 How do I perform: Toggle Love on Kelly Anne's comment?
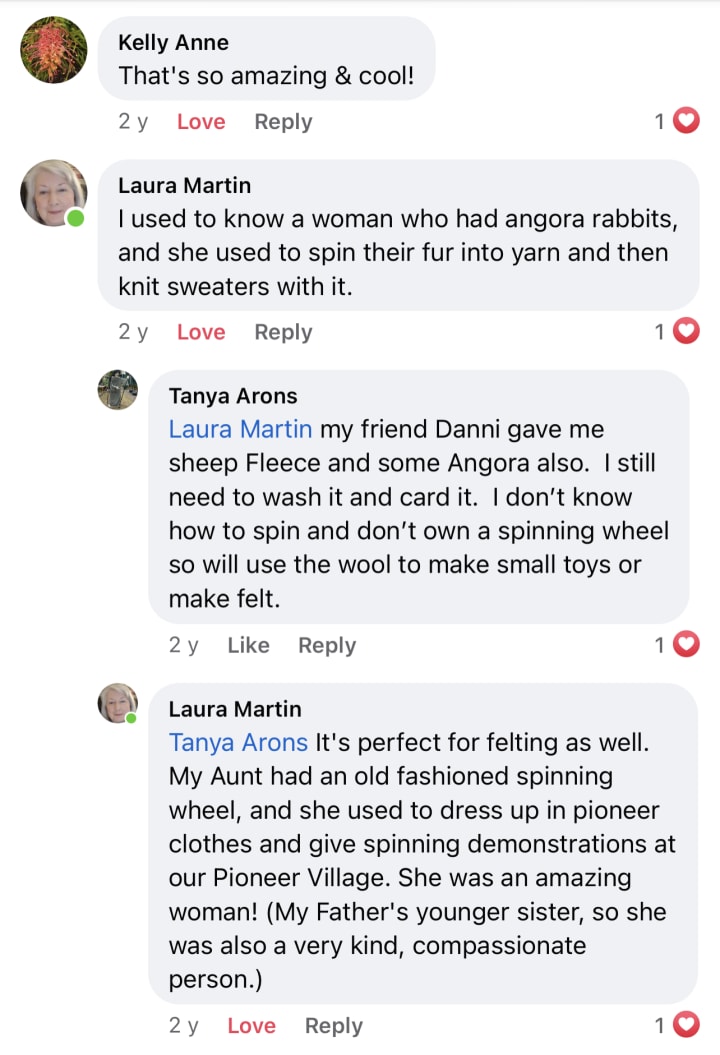(201, 122)
